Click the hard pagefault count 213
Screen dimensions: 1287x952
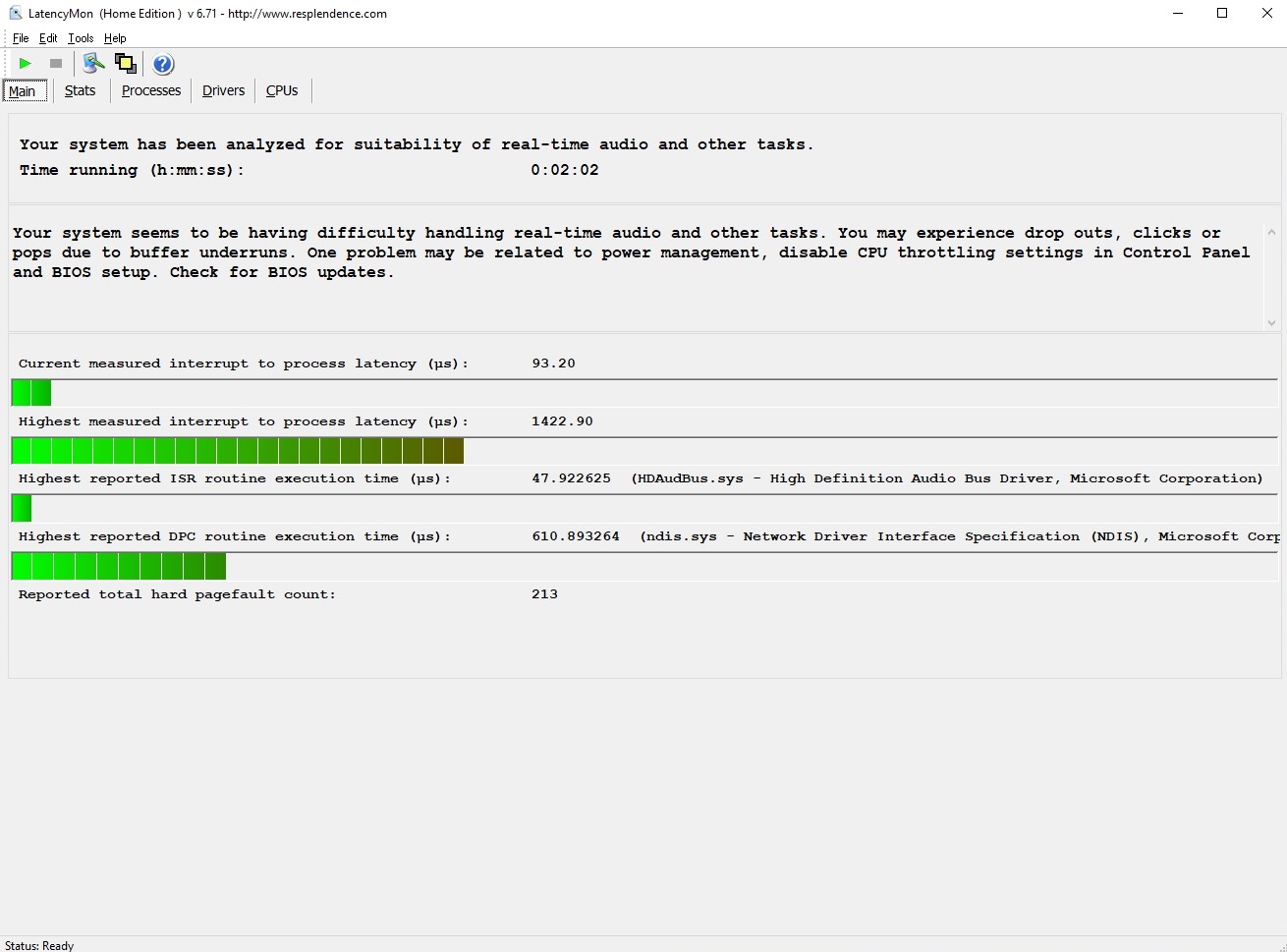545,594
